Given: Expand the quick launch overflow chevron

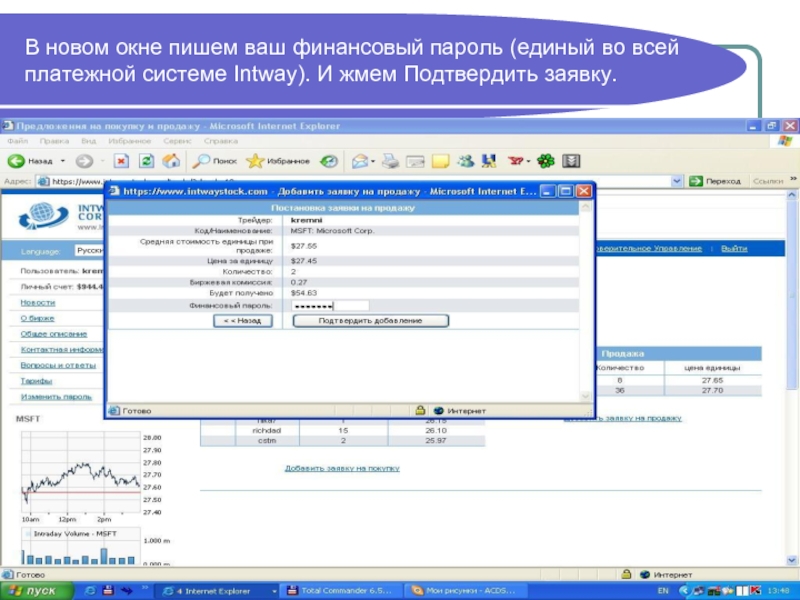Looking at the screenshot, I should tap(145, 588).
